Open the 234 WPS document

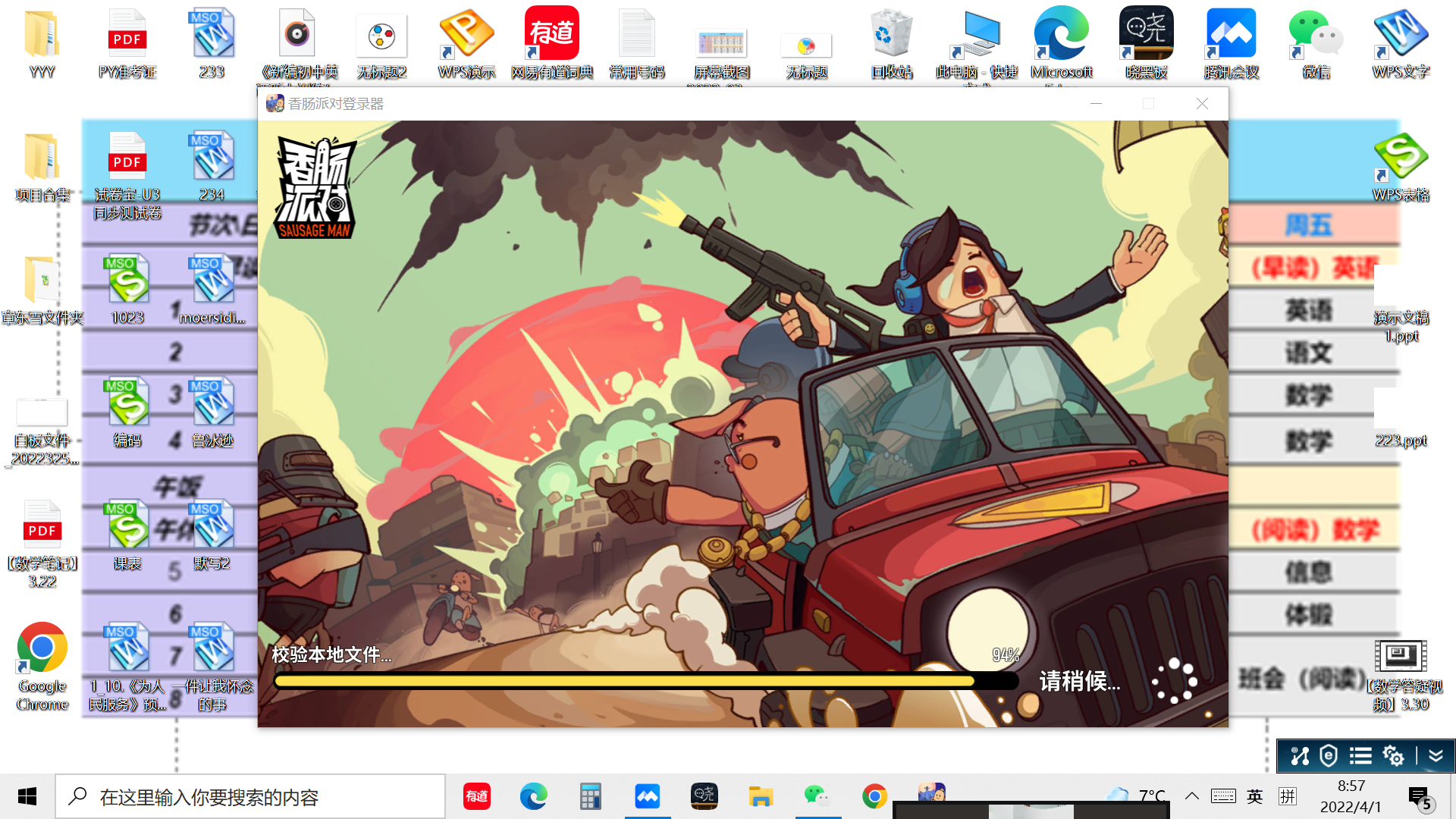(x=212, y=167)
